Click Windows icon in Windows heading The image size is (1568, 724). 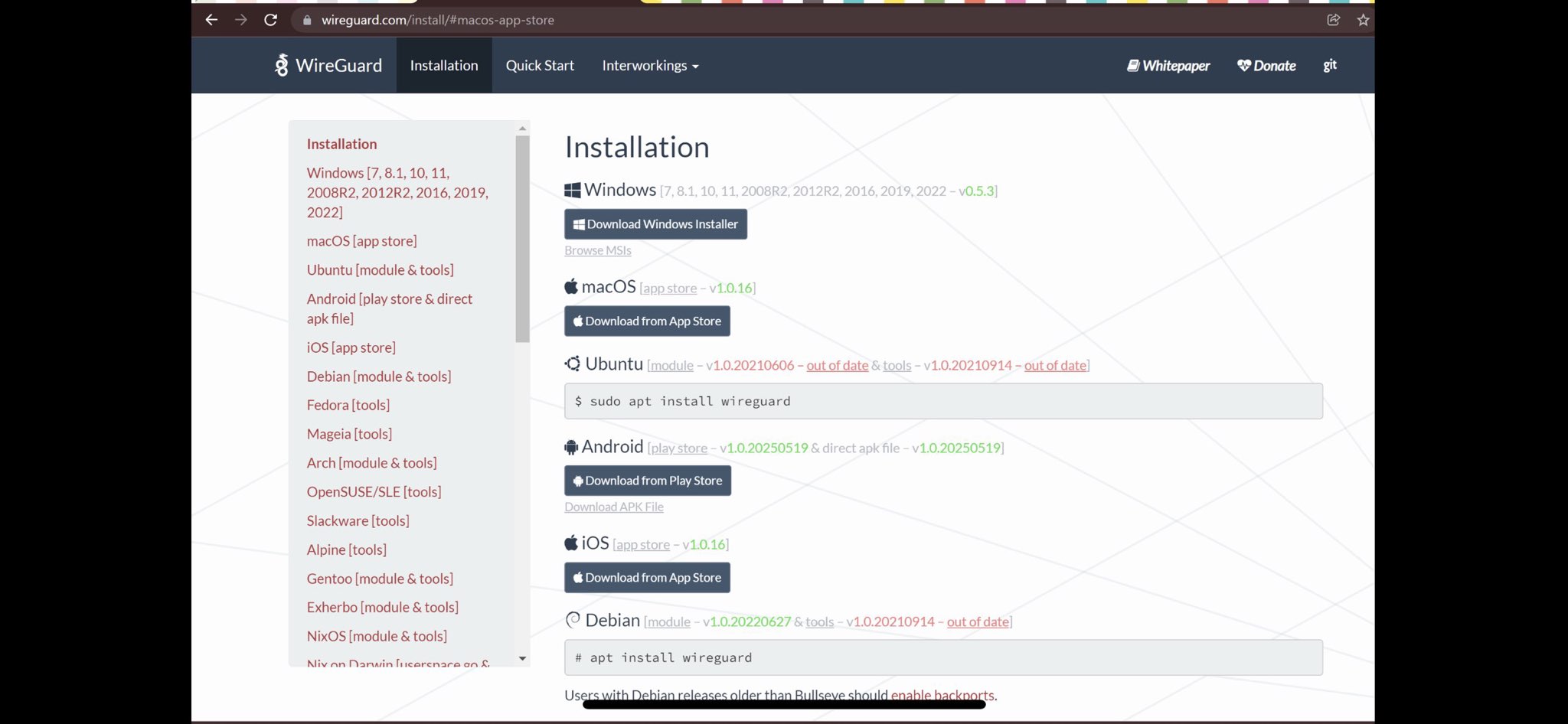(573, 190)
